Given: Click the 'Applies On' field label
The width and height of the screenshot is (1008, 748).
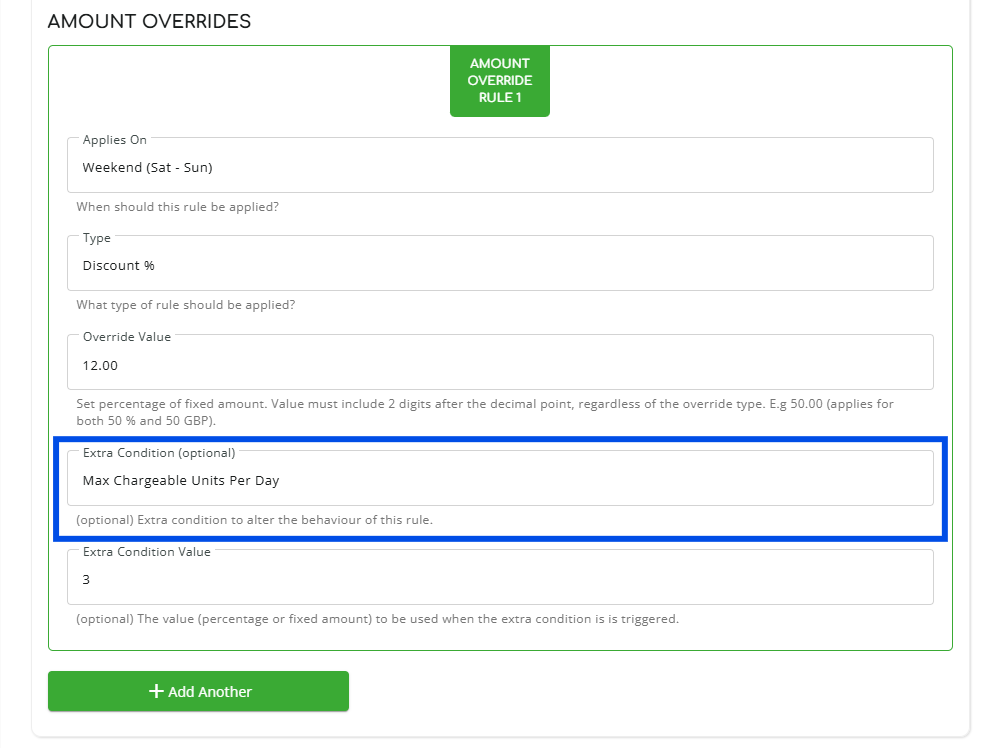Looking at the screenshot, I should 114,139.
